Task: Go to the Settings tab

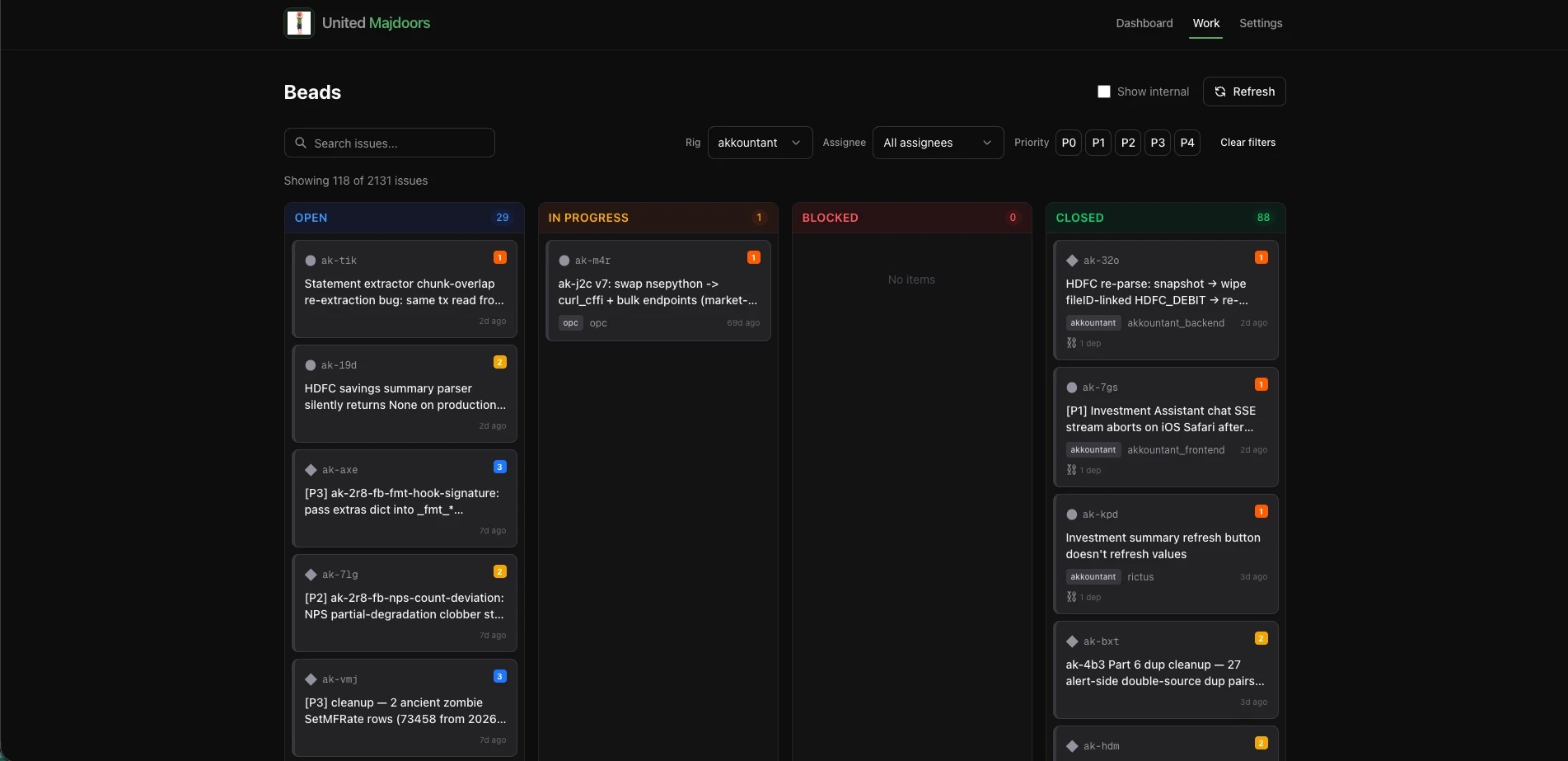Action: (1261, 23)
